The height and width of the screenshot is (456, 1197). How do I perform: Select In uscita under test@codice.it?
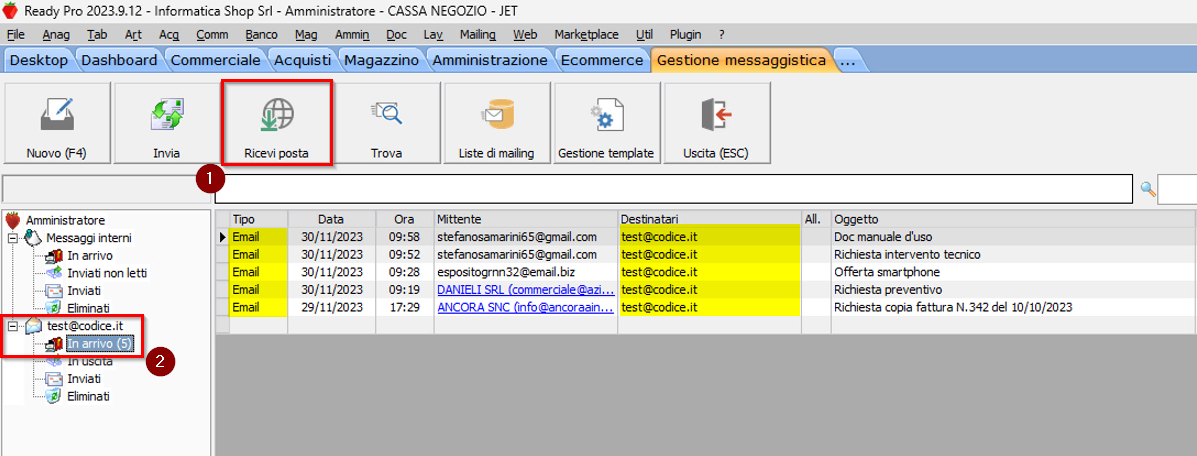[x=90, y=361]
